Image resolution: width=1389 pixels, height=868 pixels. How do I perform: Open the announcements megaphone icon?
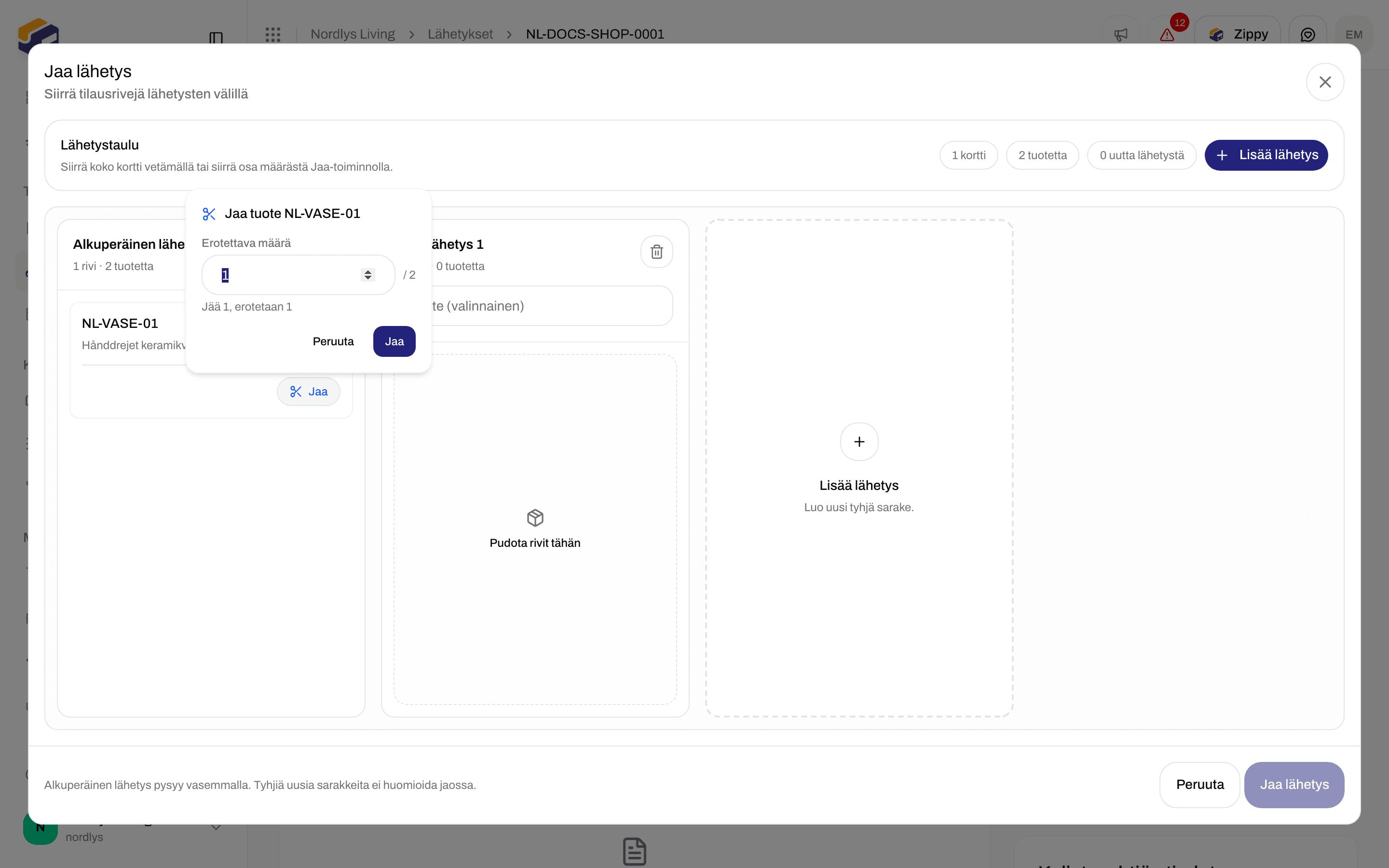click(1121, 34)
